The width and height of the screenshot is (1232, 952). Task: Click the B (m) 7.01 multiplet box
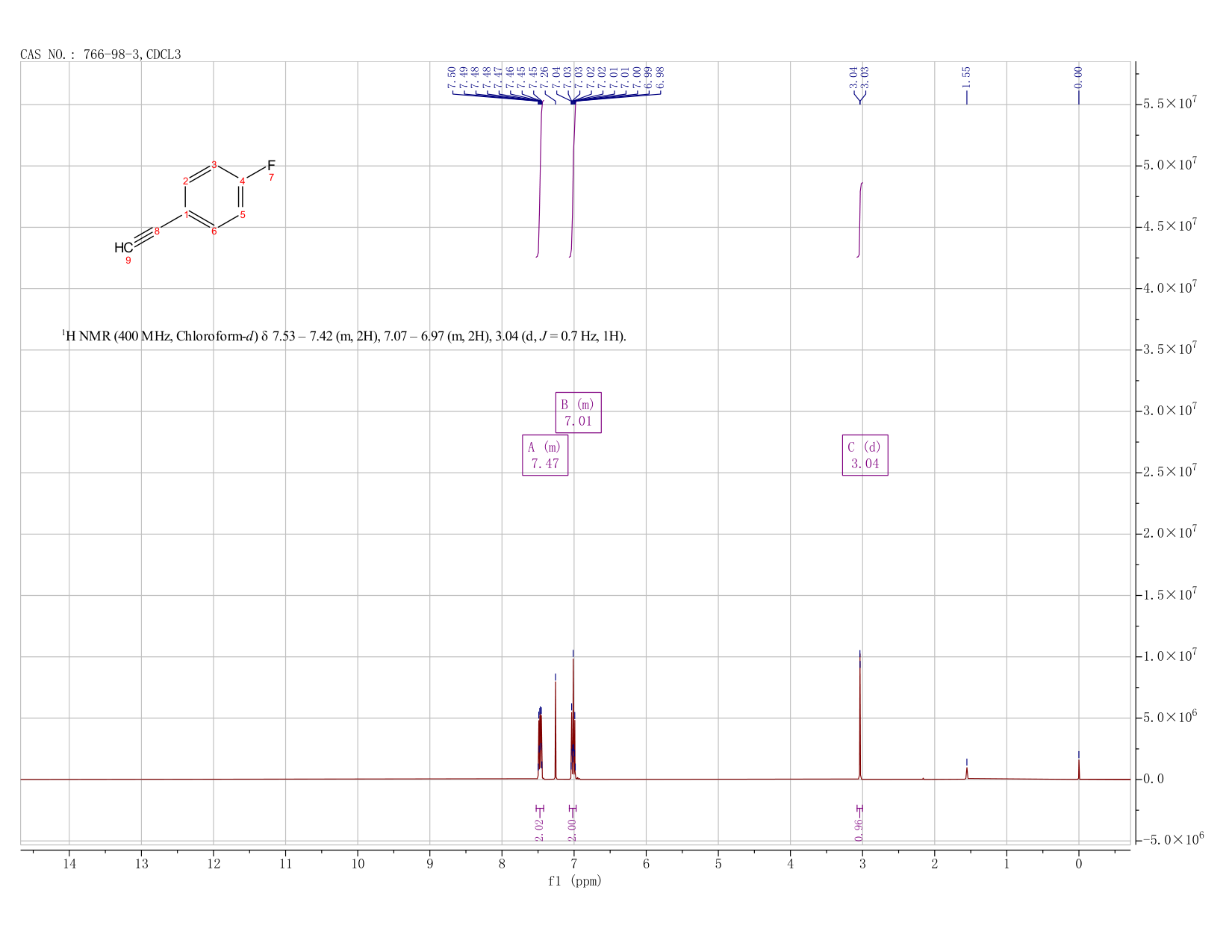coord(578,412)
